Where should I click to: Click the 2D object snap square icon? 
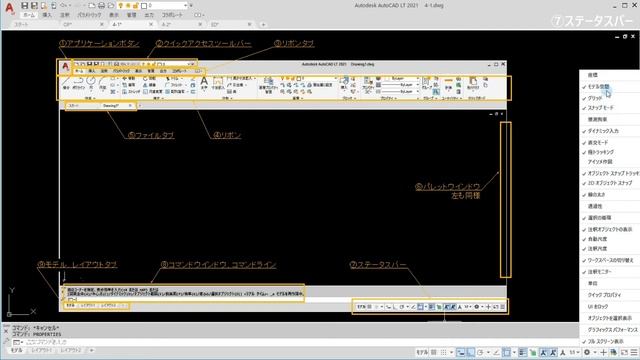pyautogui.click(x=507, y=352)
